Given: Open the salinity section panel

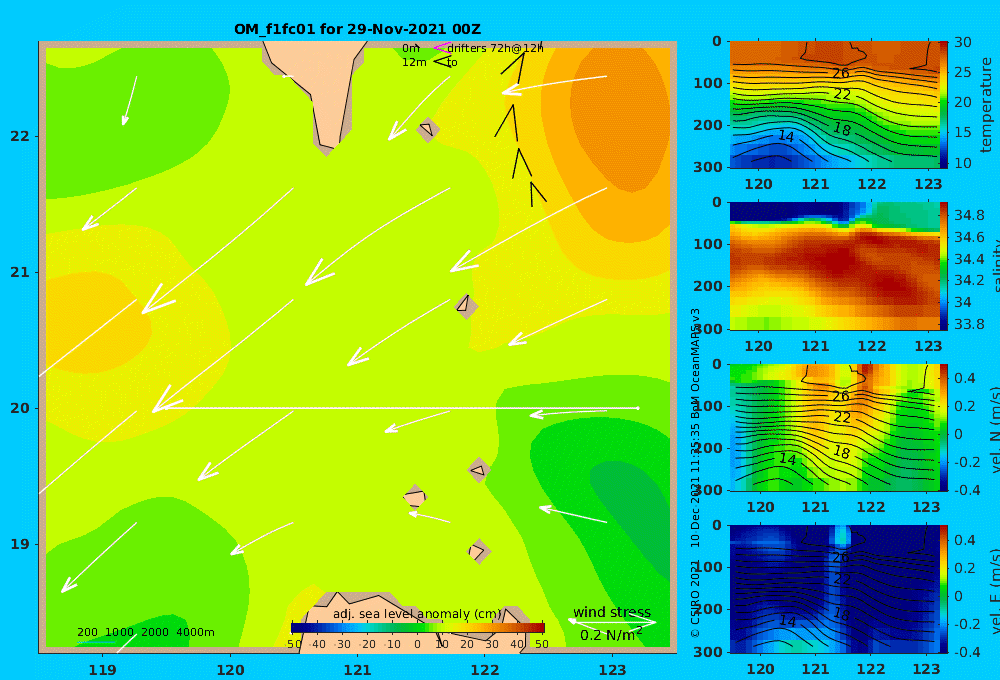Looking at the screenshot, I should (x=835, y=266).
